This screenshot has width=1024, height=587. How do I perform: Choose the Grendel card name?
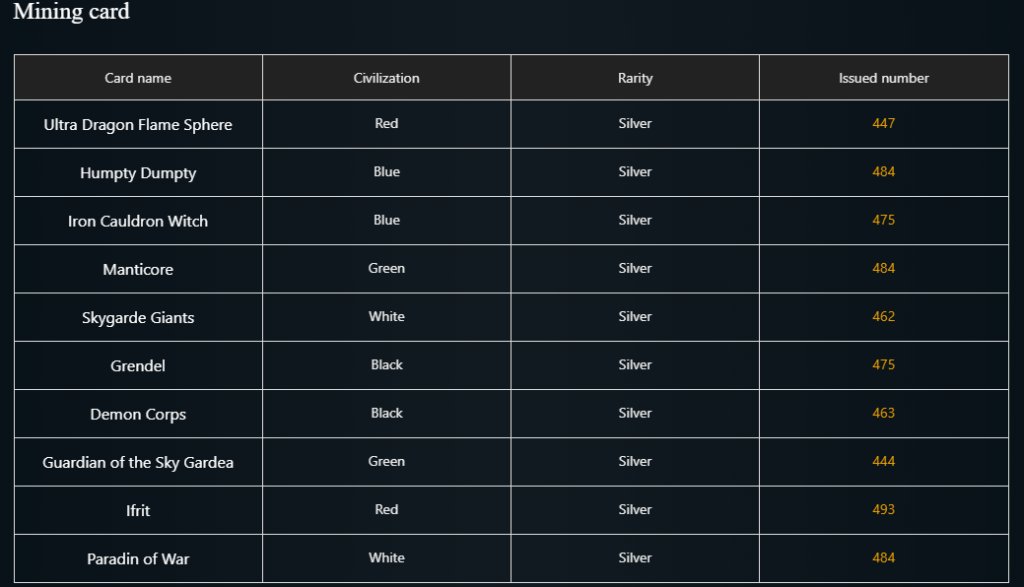point(138,366)
